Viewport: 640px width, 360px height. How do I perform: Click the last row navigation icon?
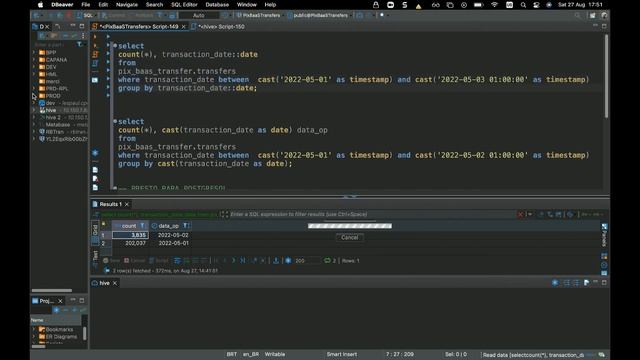(243, 260)
